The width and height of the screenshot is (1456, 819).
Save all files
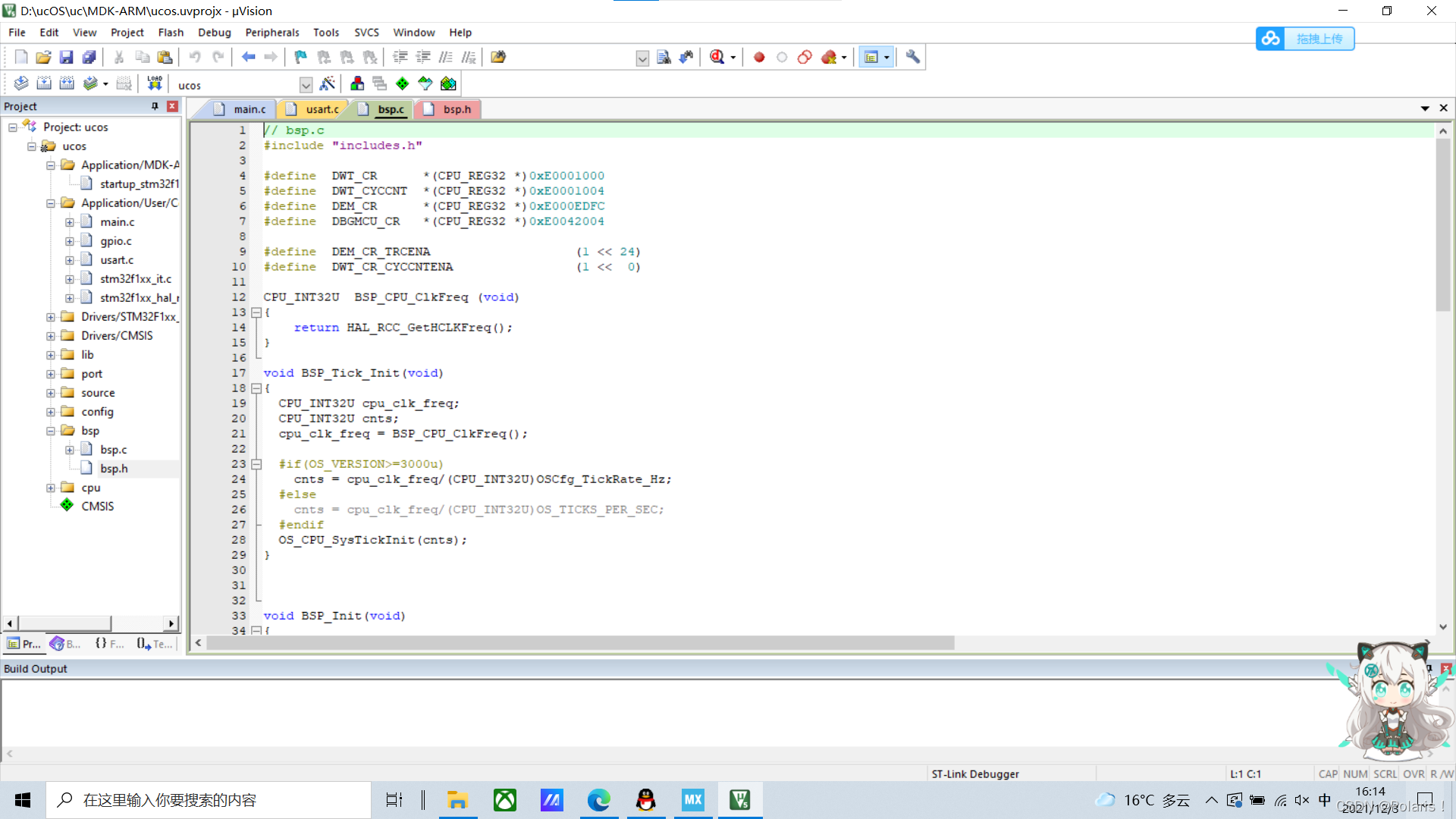click(89, 57)
